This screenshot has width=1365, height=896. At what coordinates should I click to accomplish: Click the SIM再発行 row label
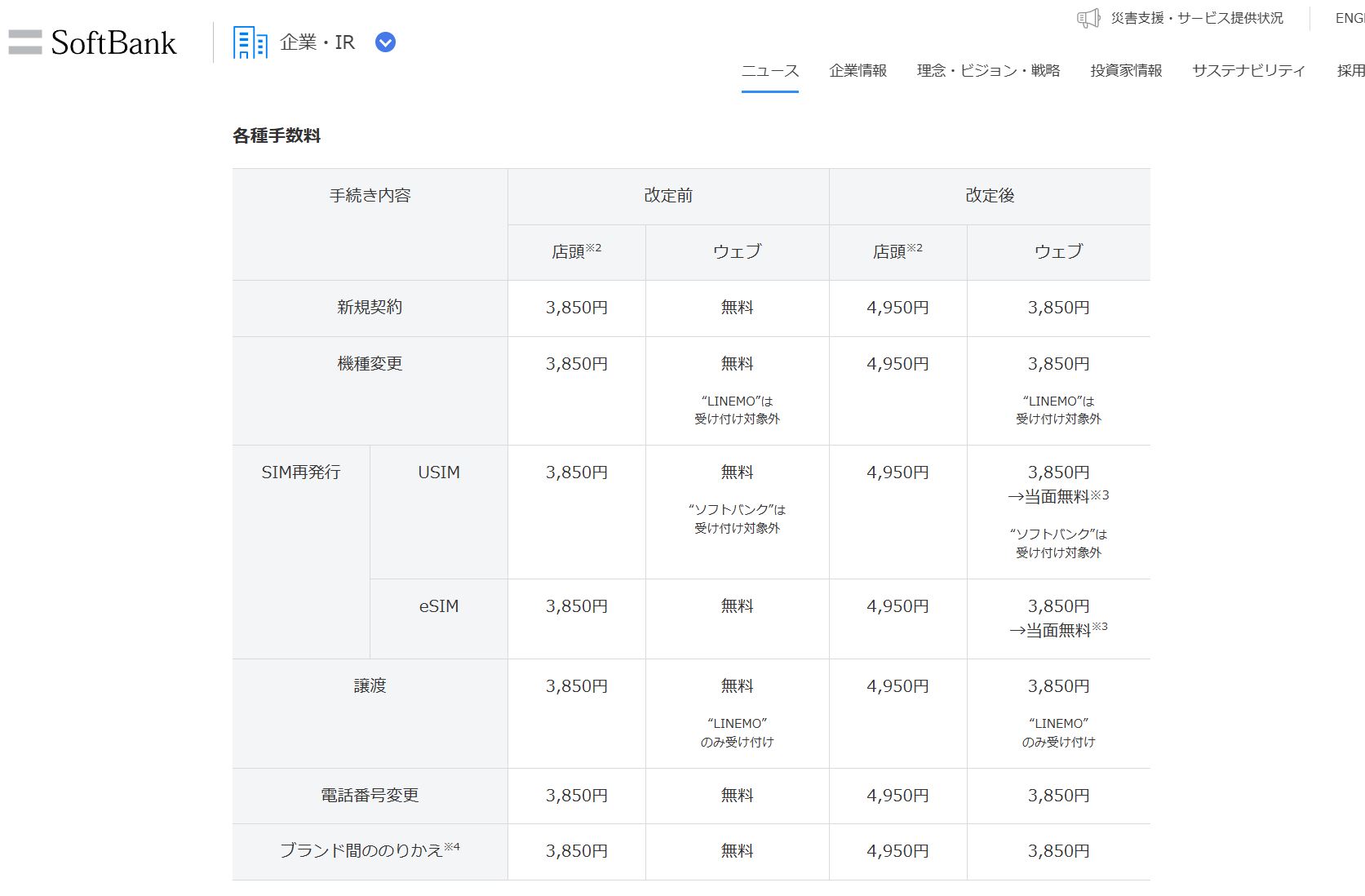tap(300, 472)
